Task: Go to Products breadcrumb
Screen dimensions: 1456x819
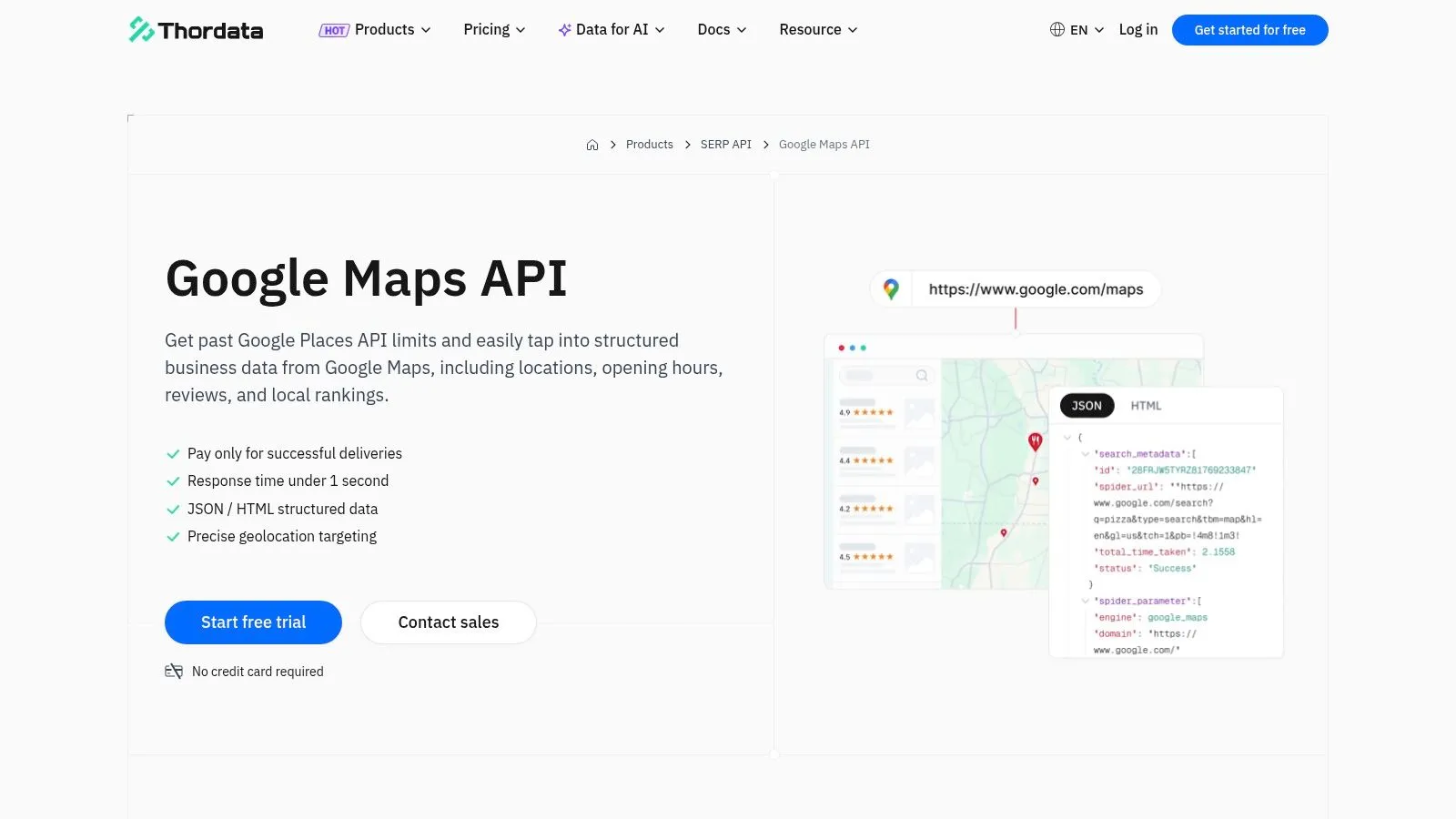Action: click(649, 145)
